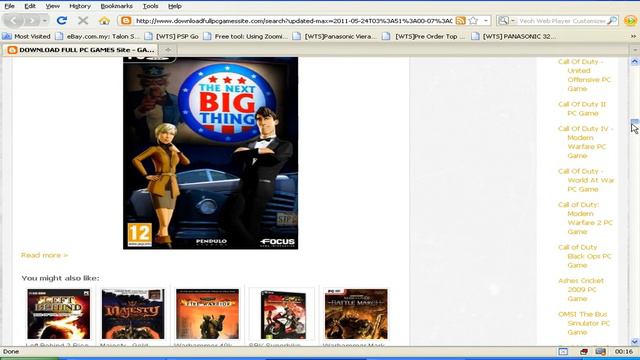Open the Edit menu
Image resolution: width=640 pixels, height=360 pixels.
tap(30, 6)
